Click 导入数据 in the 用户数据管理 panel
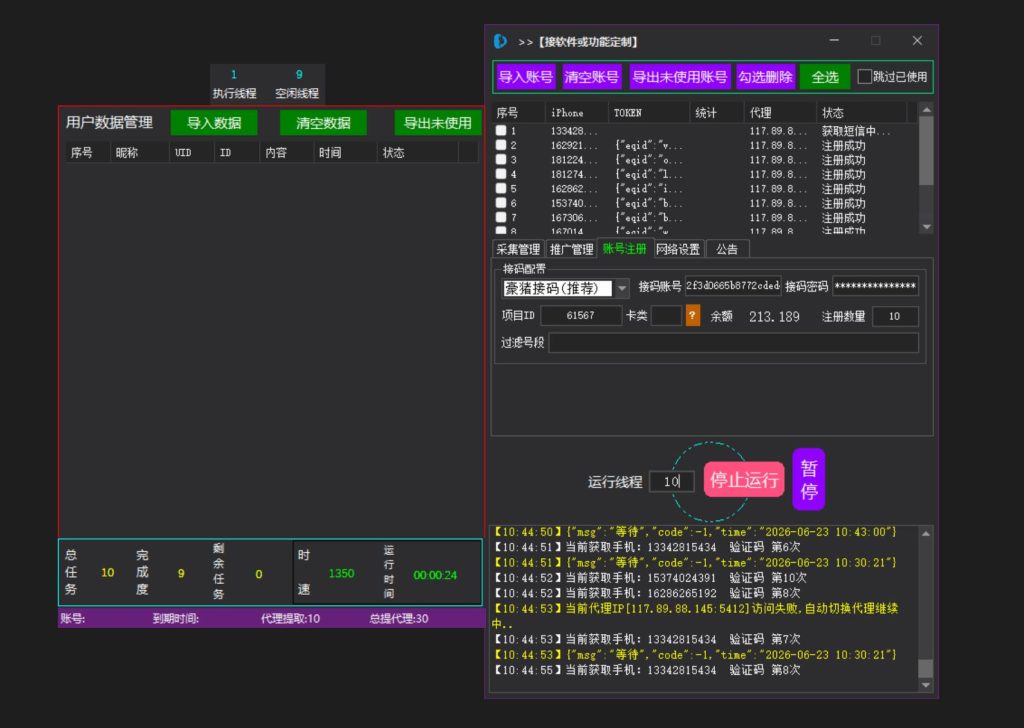Screen dimensions: 1024x728 [214, 122]
